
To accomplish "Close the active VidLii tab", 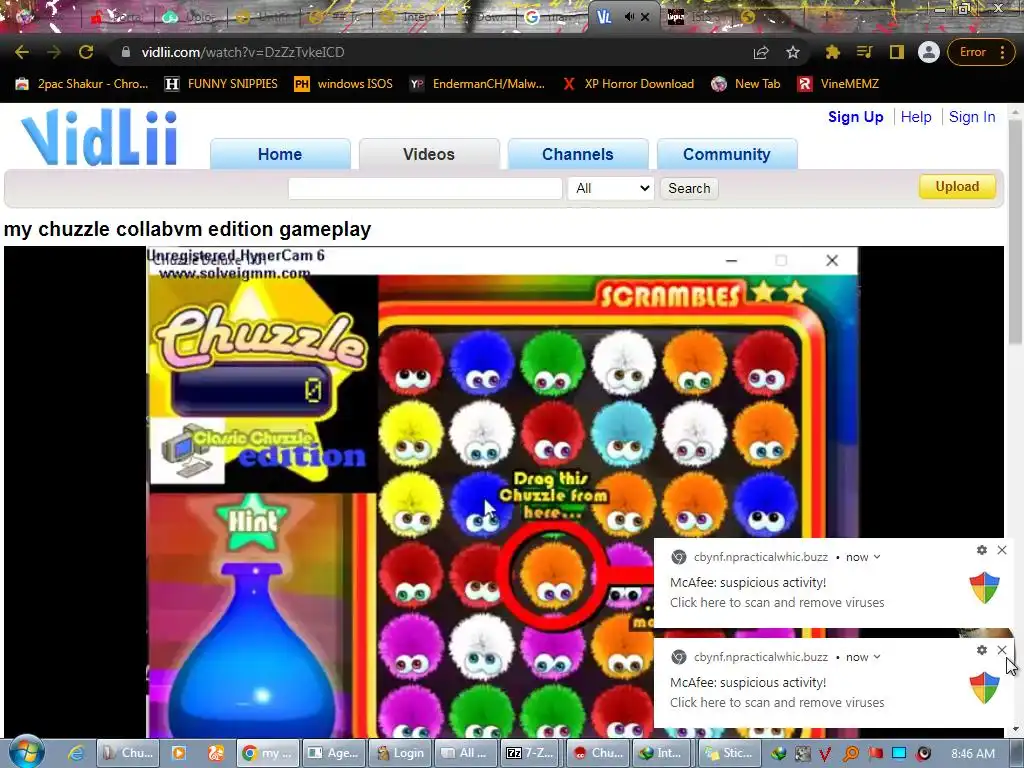I will point(645,17).
